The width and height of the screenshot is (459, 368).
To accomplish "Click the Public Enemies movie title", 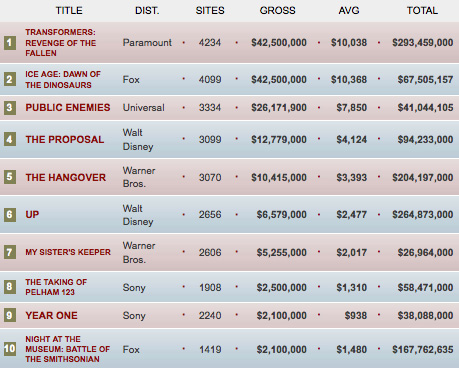I will 68,108.
